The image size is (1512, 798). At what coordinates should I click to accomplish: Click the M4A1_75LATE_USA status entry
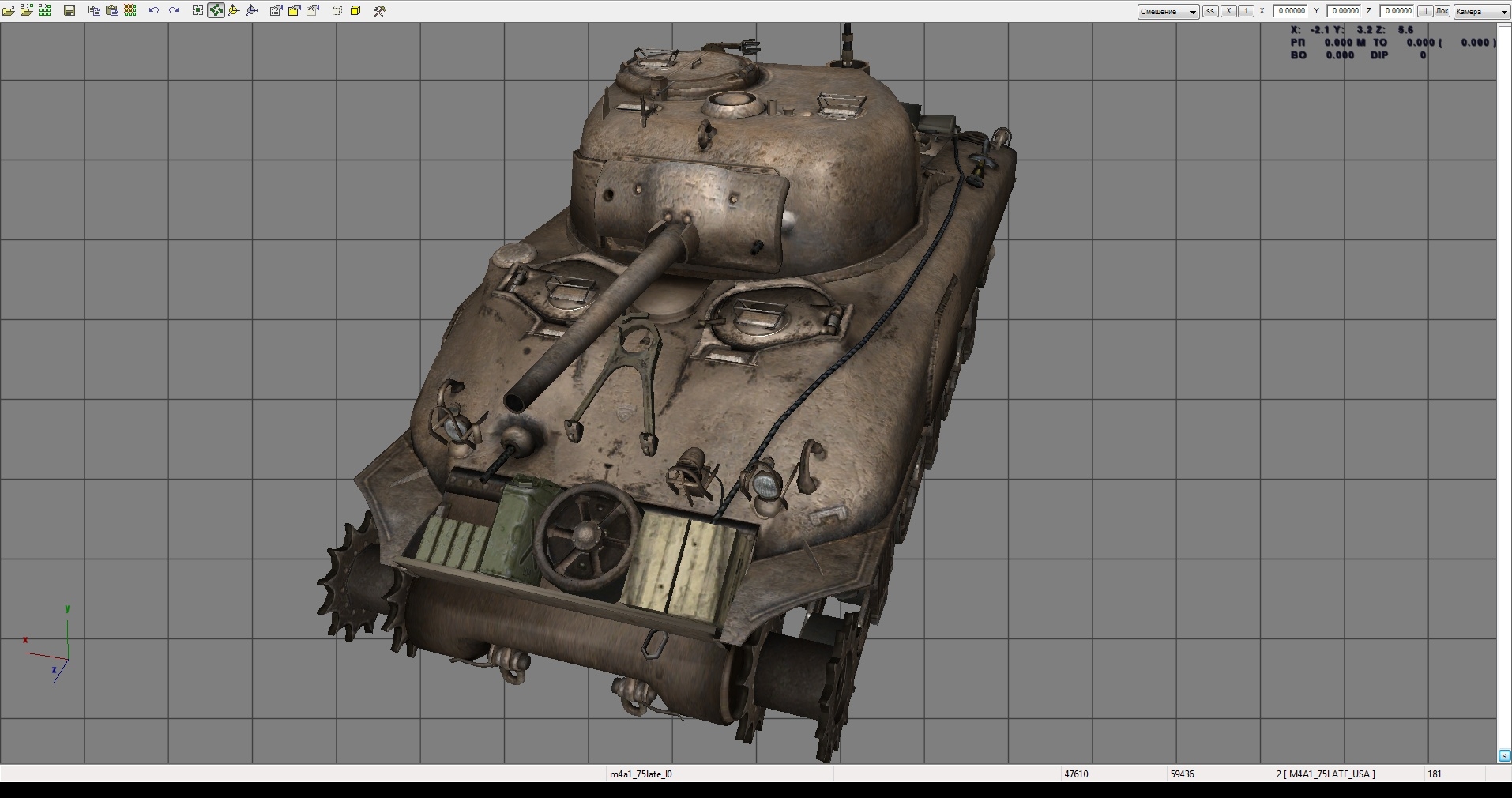(1326, 774)
